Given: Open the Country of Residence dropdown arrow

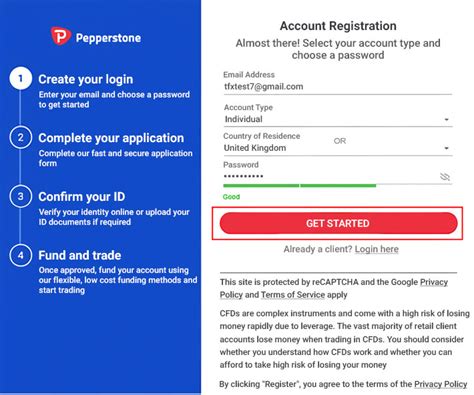Looking at the screenshot, I should [x=446, y=148].
